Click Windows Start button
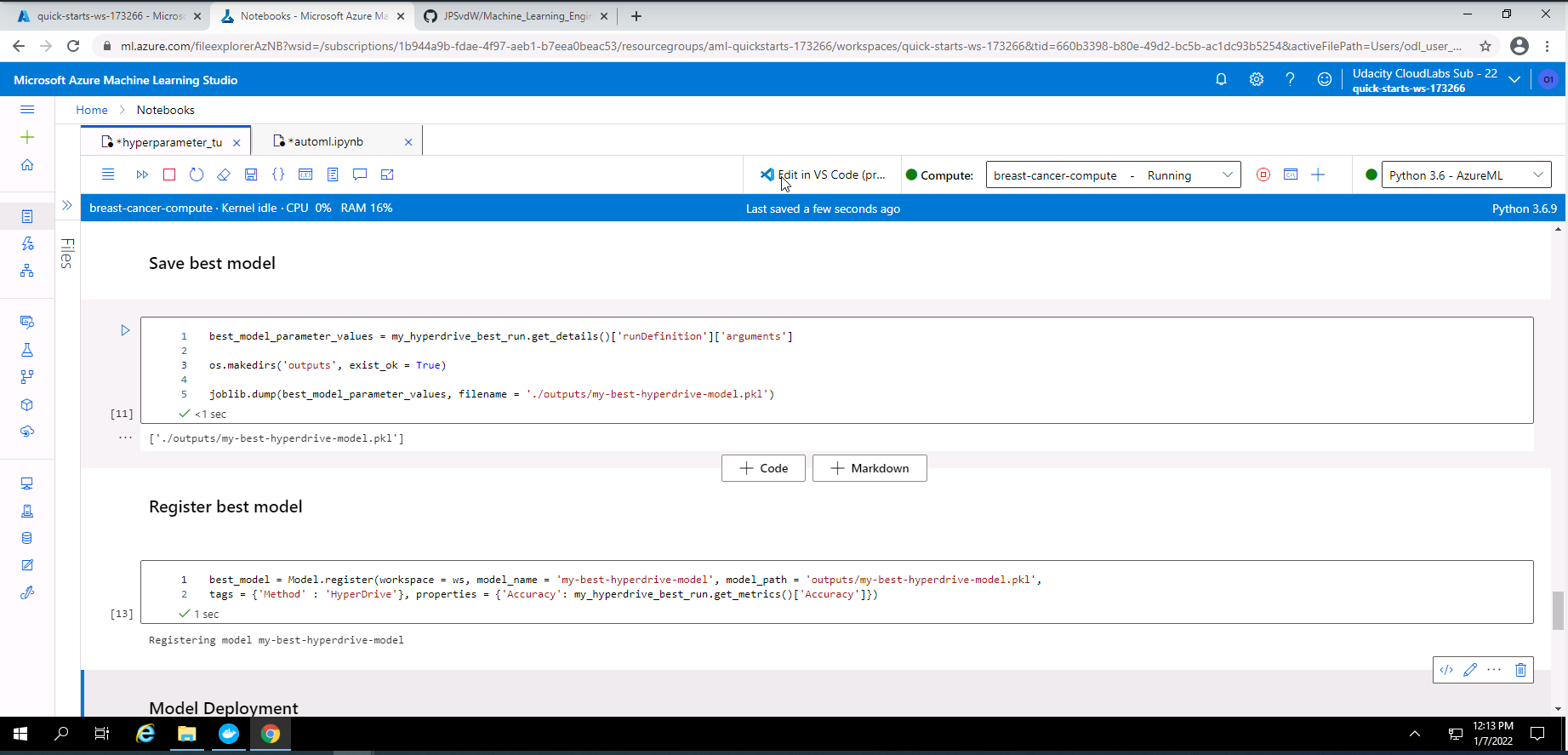 20,734
